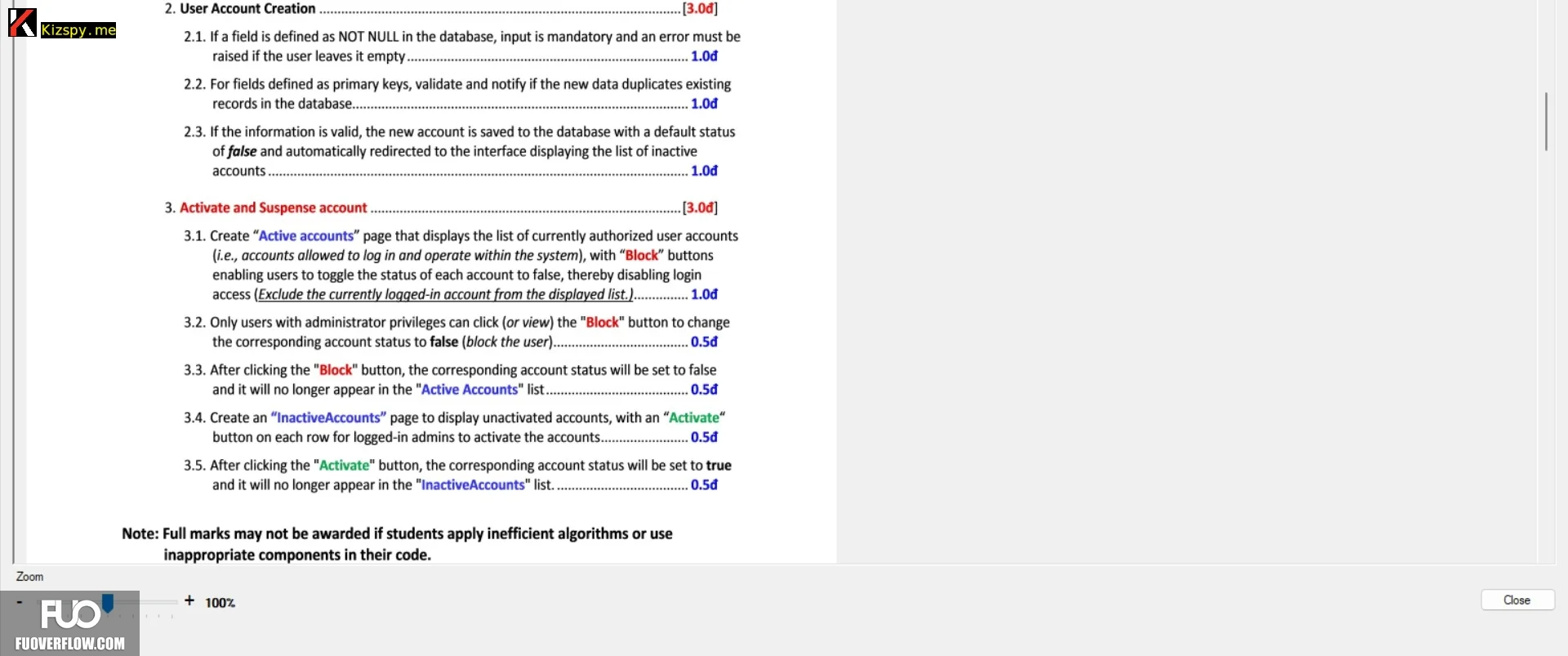Click the Close button

click(x=1517, y=600)
